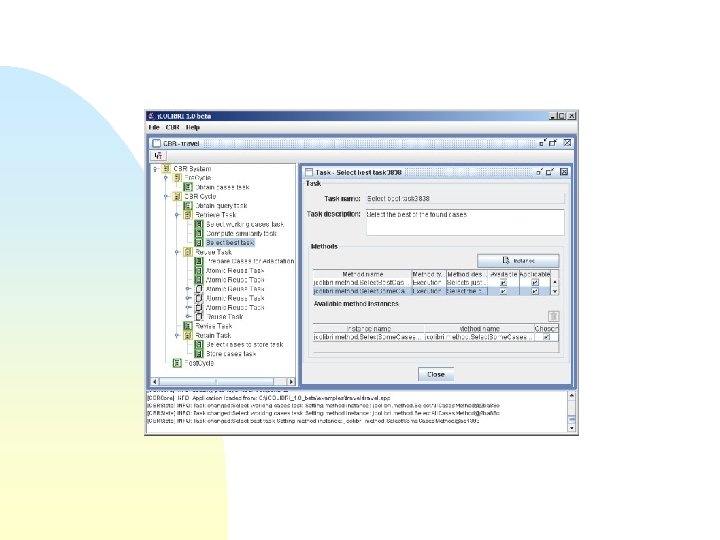720x540 pixels.
Task: Iconify the Task - Select best task frame
Action: pos(539,172)
